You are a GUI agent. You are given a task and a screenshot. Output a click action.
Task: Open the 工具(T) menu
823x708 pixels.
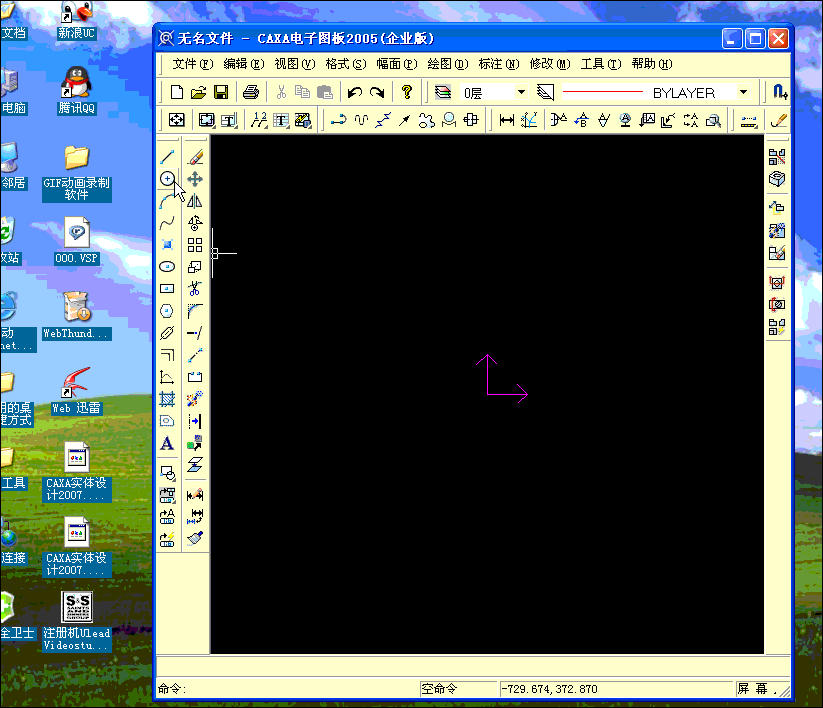[x=601, y=64]
